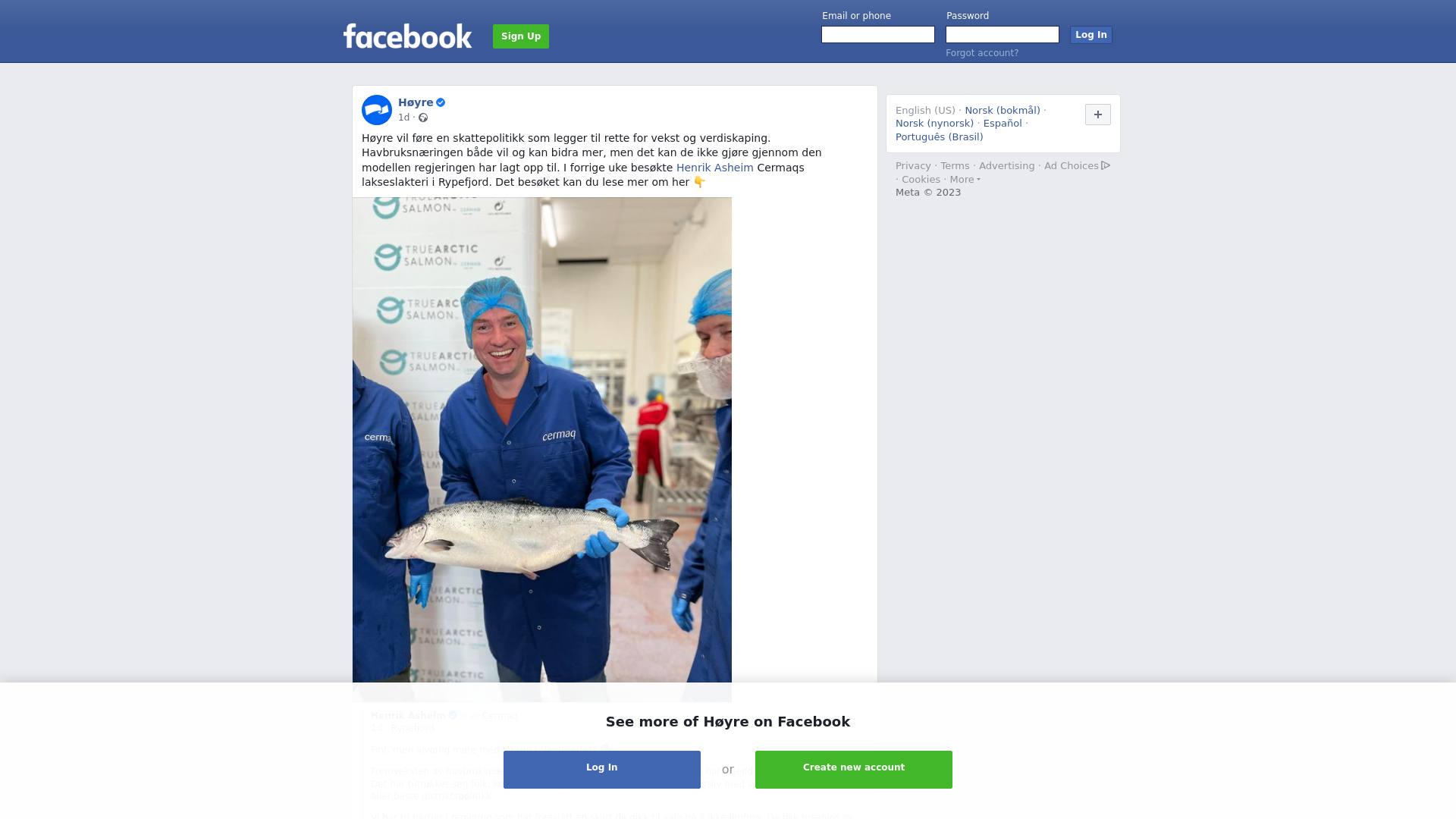Click the Log In button in header
This screenshot has width=1456, height=819.
coord(1091,35)
